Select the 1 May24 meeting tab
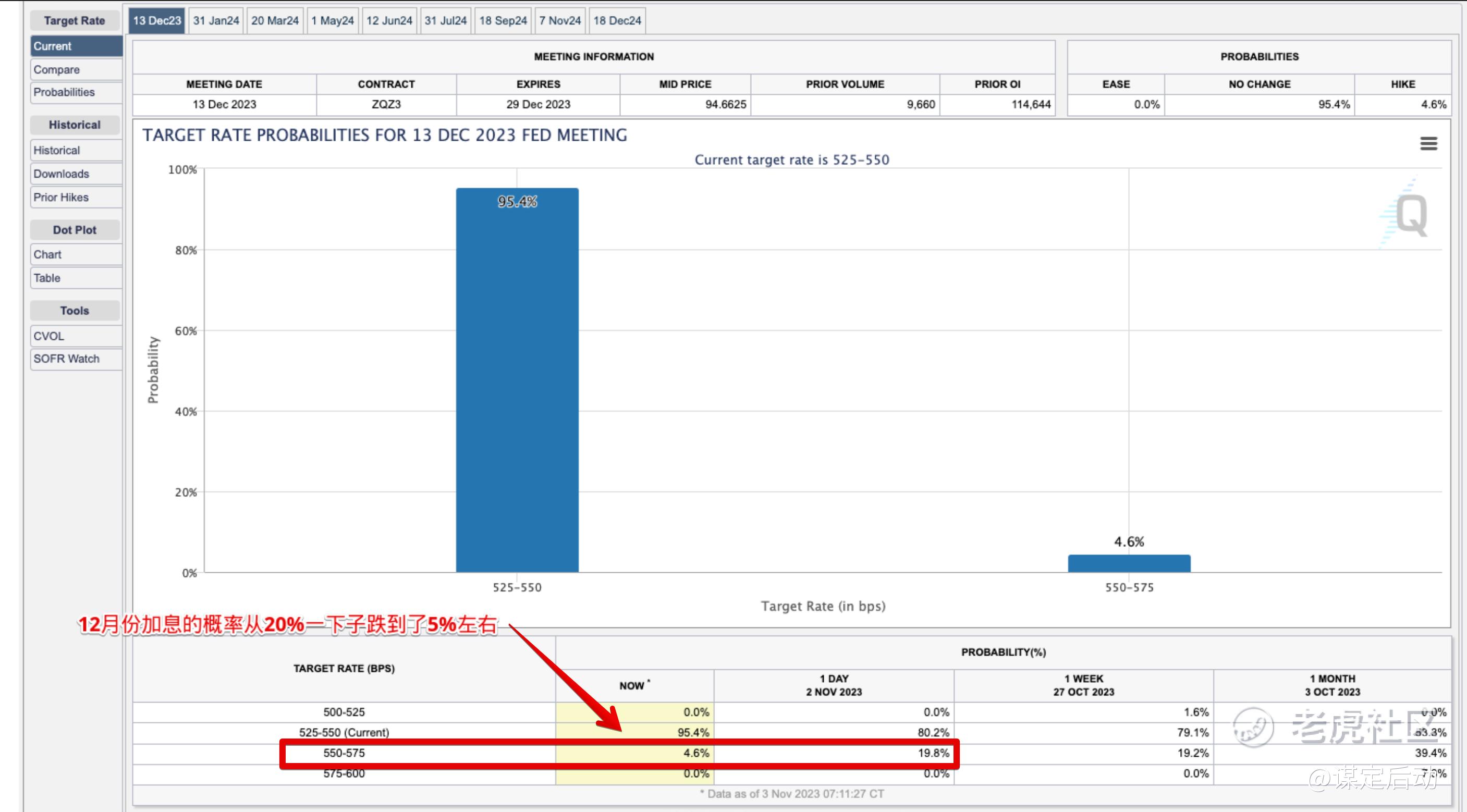Image resolution: width=1467 pixels, height=812 pixels. (333, 20)
